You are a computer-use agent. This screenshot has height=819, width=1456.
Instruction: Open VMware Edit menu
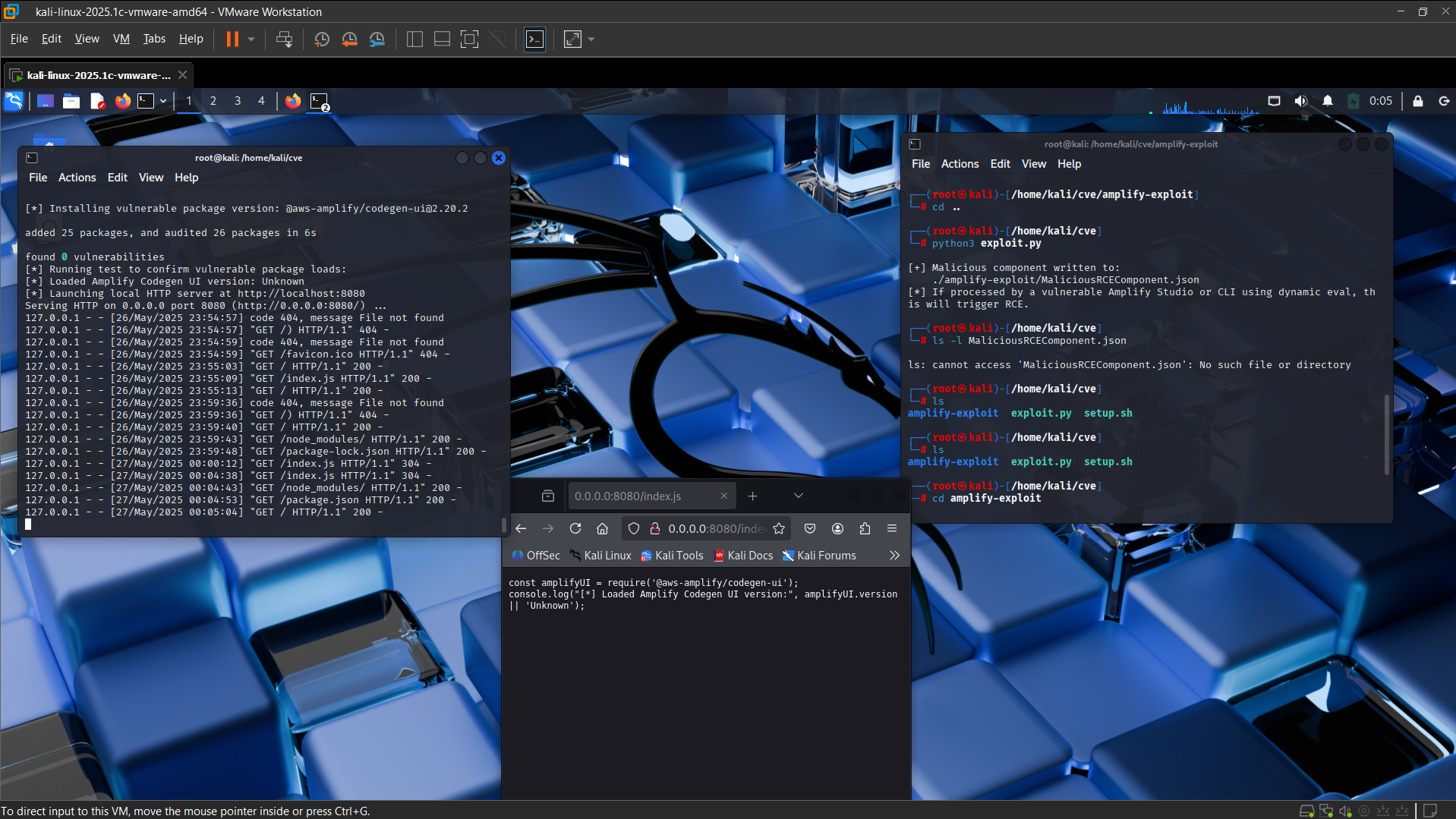[52, 39]
